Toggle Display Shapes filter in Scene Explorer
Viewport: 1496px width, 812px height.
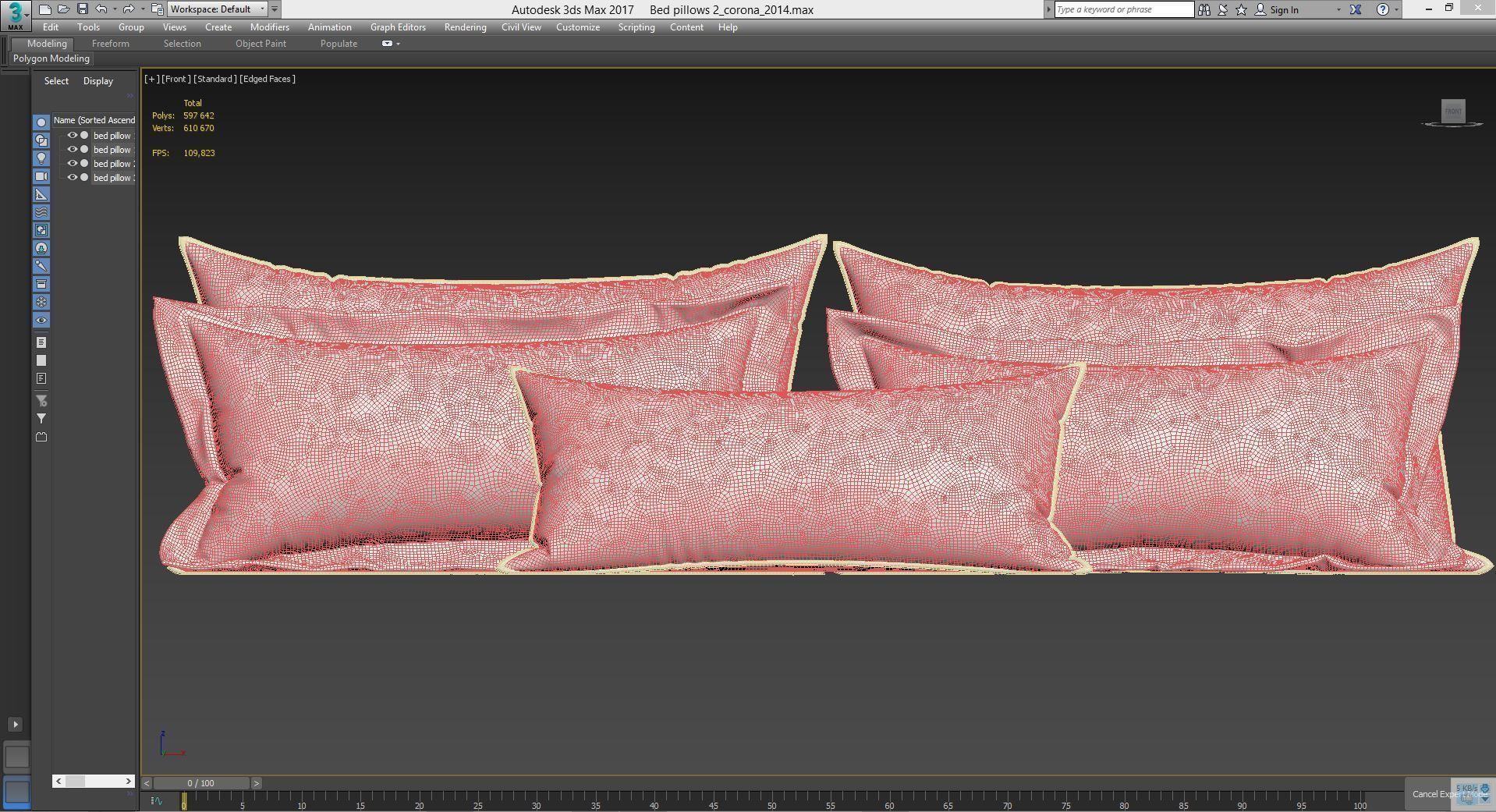point(41,140)
